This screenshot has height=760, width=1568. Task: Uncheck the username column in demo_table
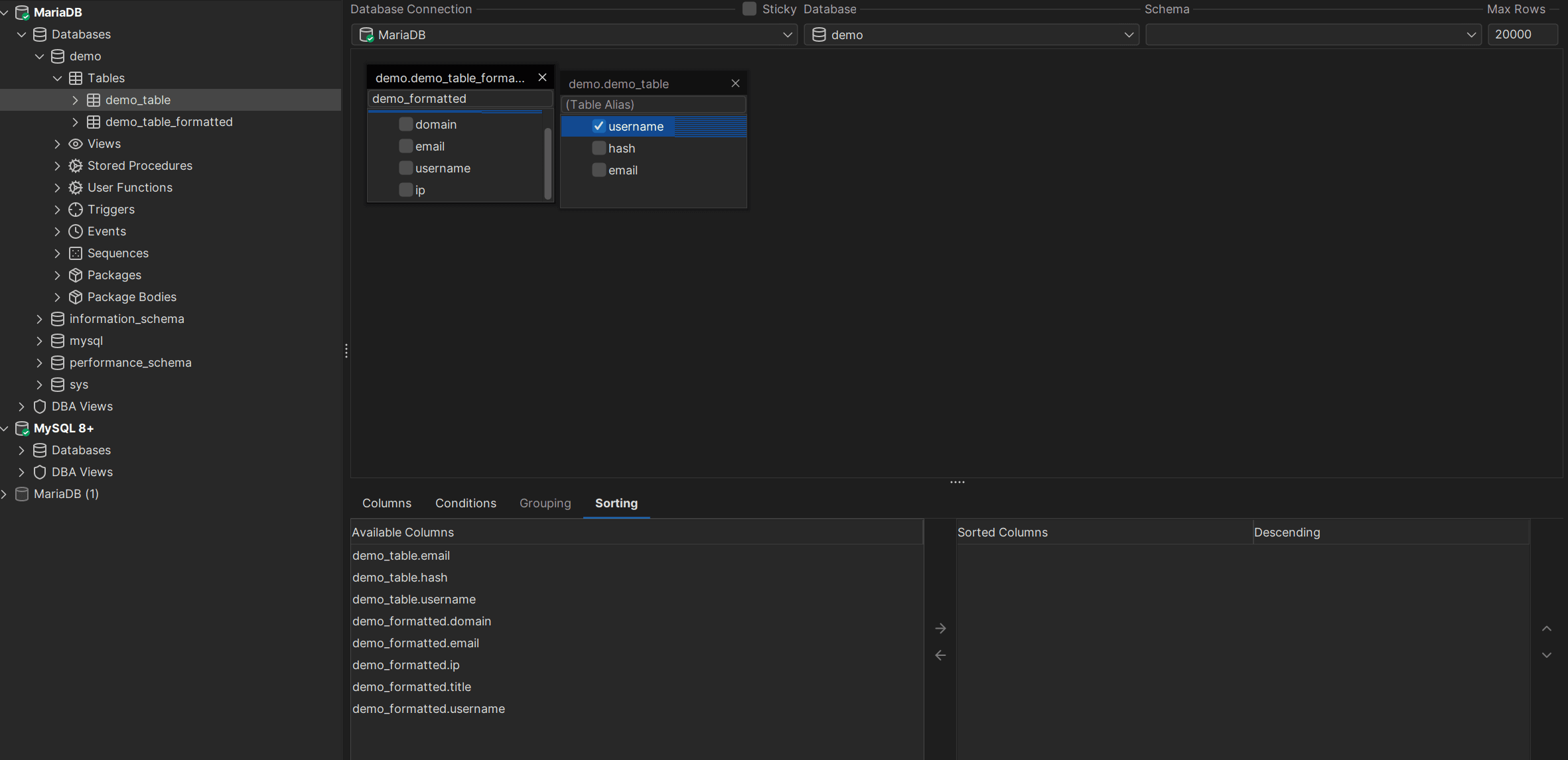pyautogui.click(x=599, y=126)
